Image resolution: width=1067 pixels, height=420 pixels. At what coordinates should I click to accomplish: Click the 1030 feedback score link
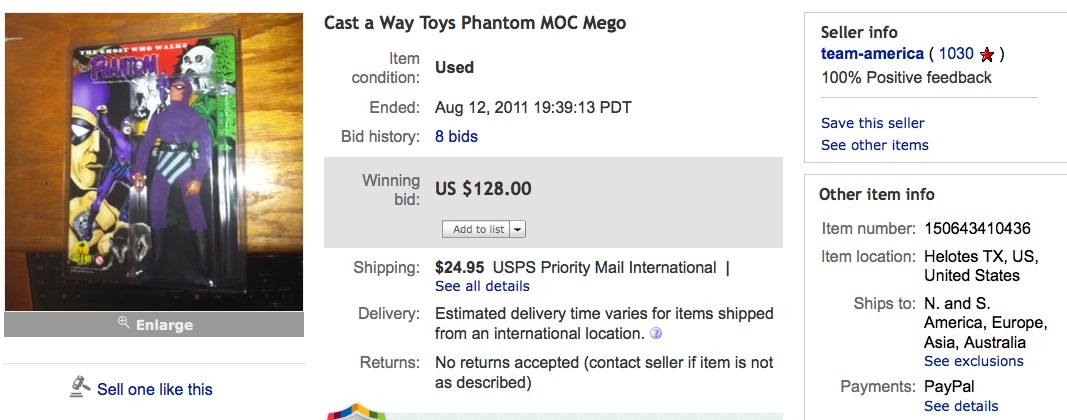coord(956,54)
